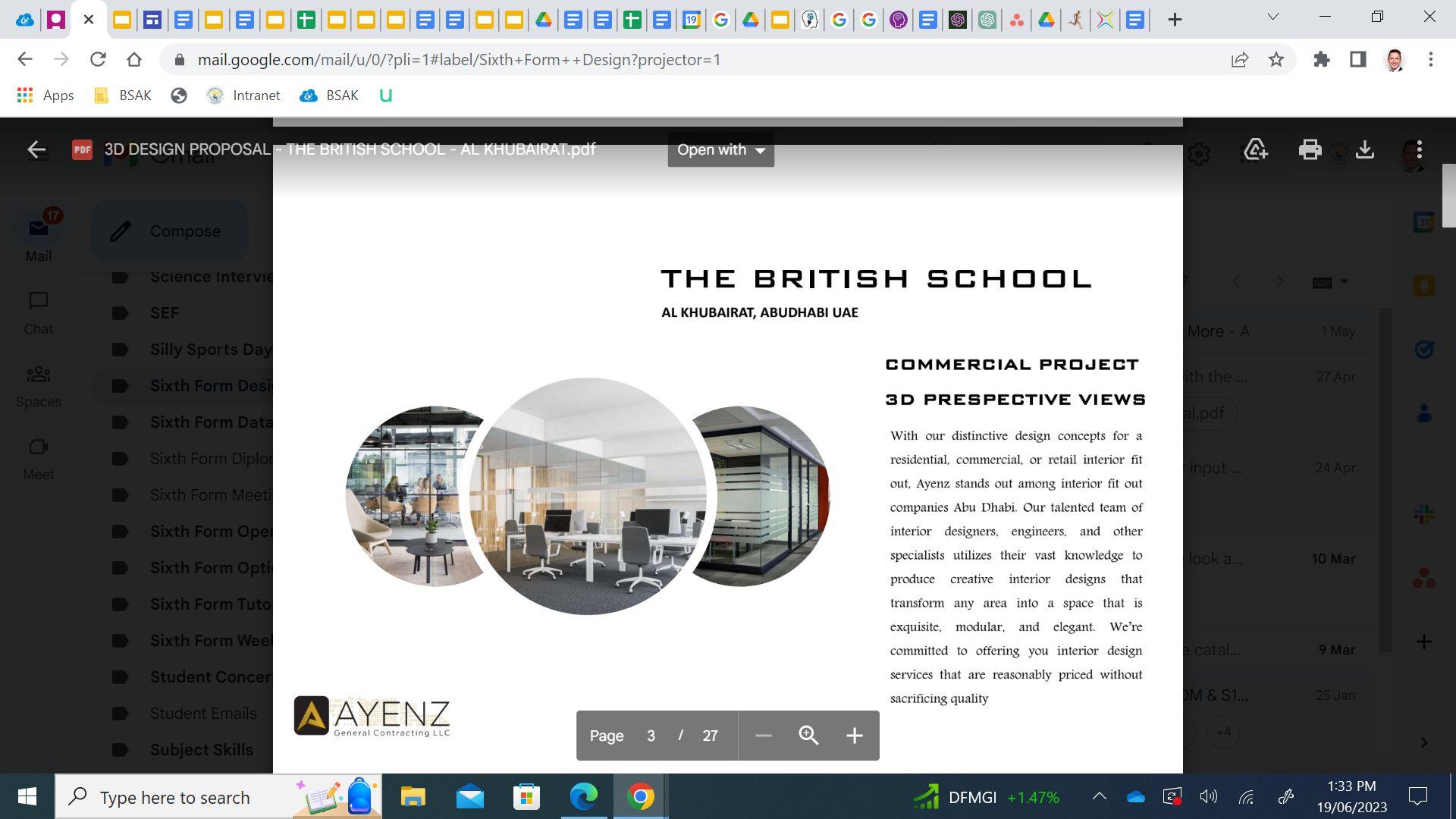Screen dimensions: 1456x819
Task: Add file to Google Drive
Action: tap(1255, 149)
